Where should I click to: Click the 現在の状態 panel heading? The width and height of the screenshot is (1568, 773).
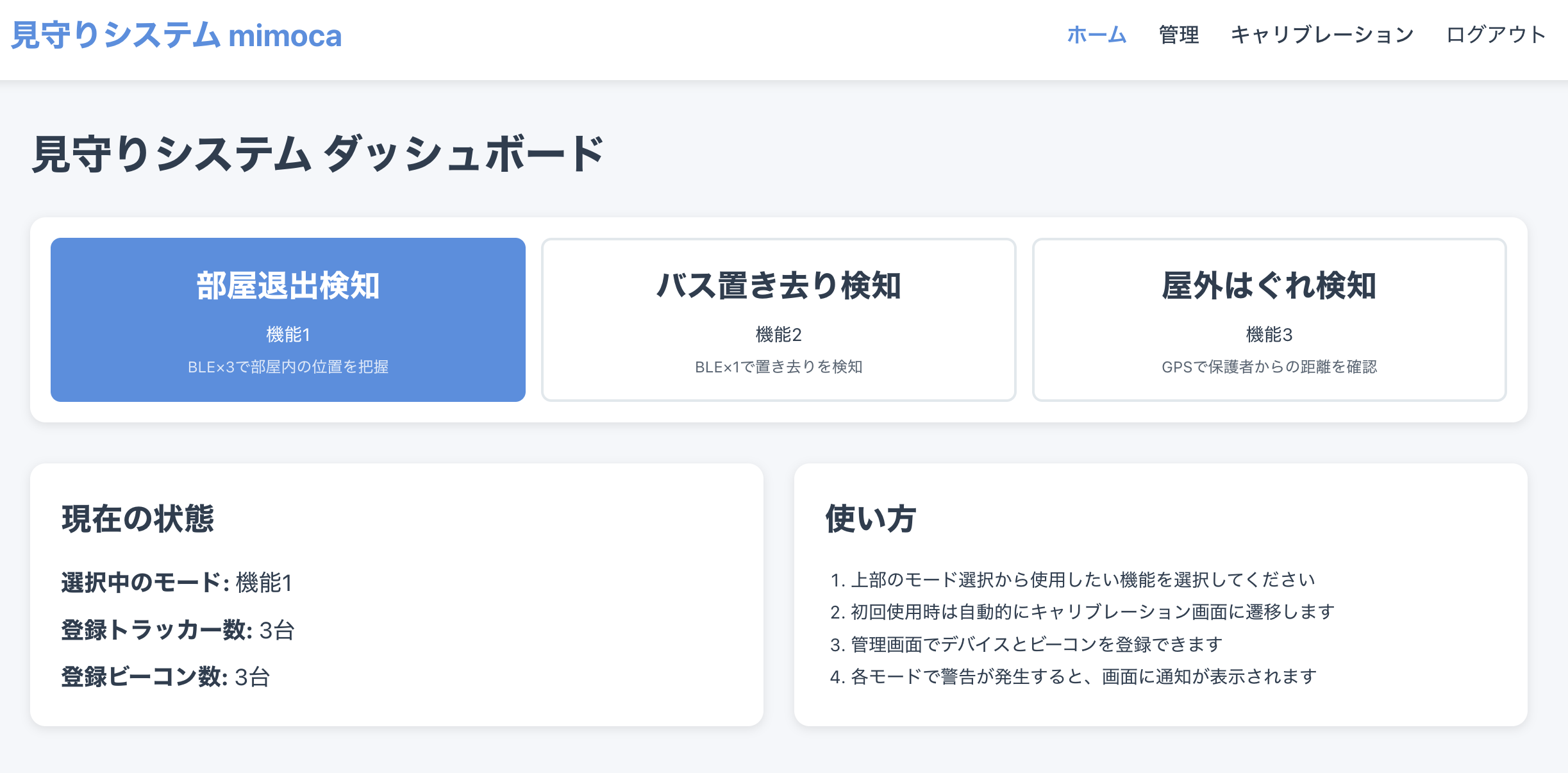pos(138,519)
